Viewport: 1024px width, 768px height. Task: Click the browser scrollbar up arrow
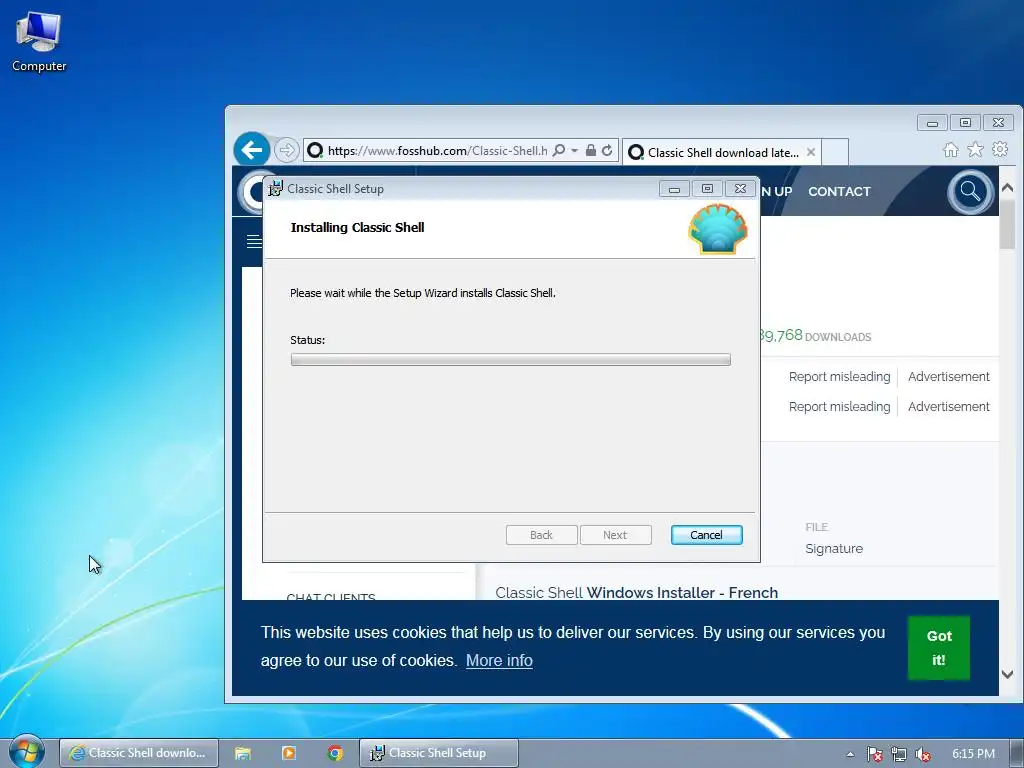pyautogui.click(x=1007, y=187)
